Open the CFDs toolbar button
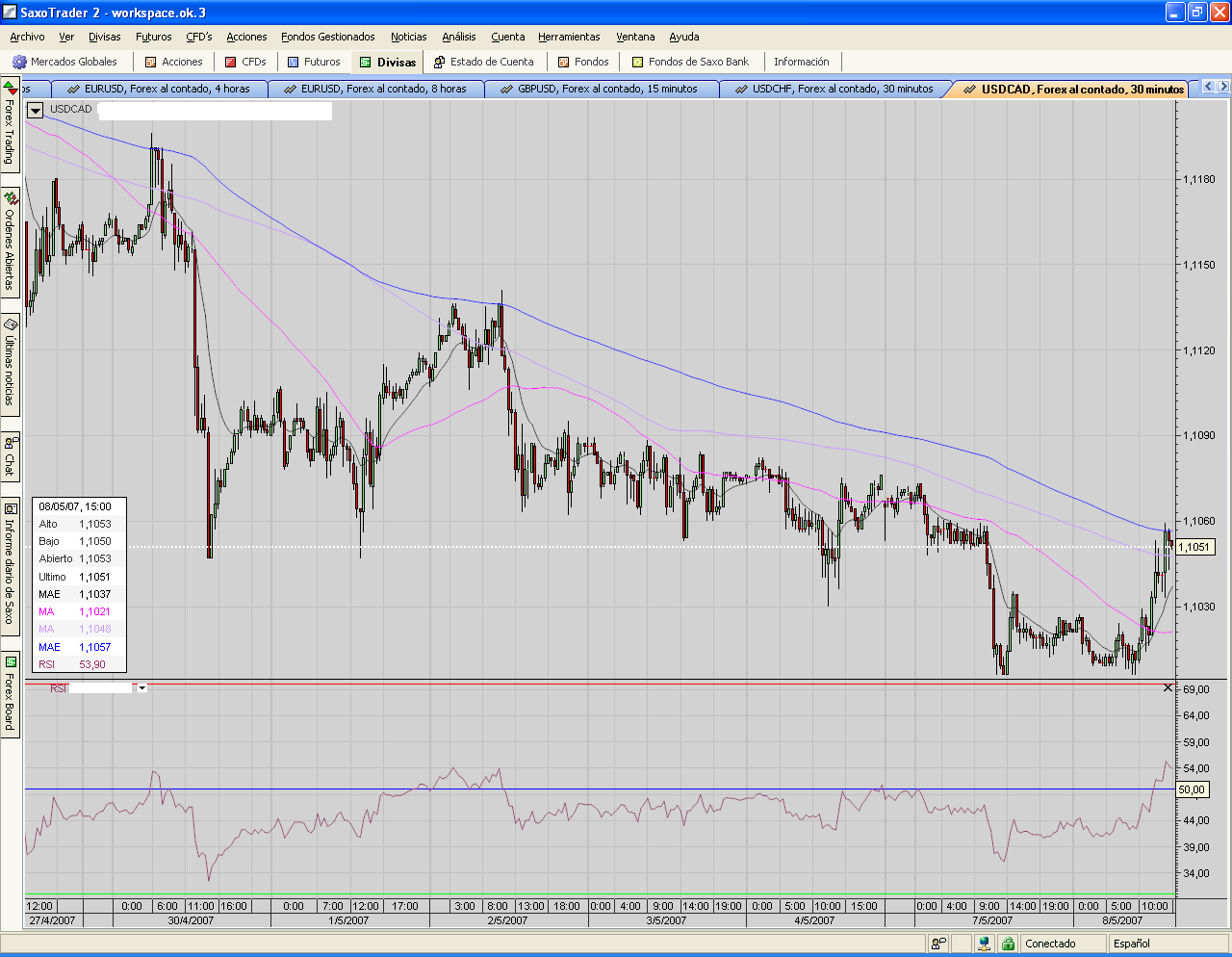 coord(231,62)
